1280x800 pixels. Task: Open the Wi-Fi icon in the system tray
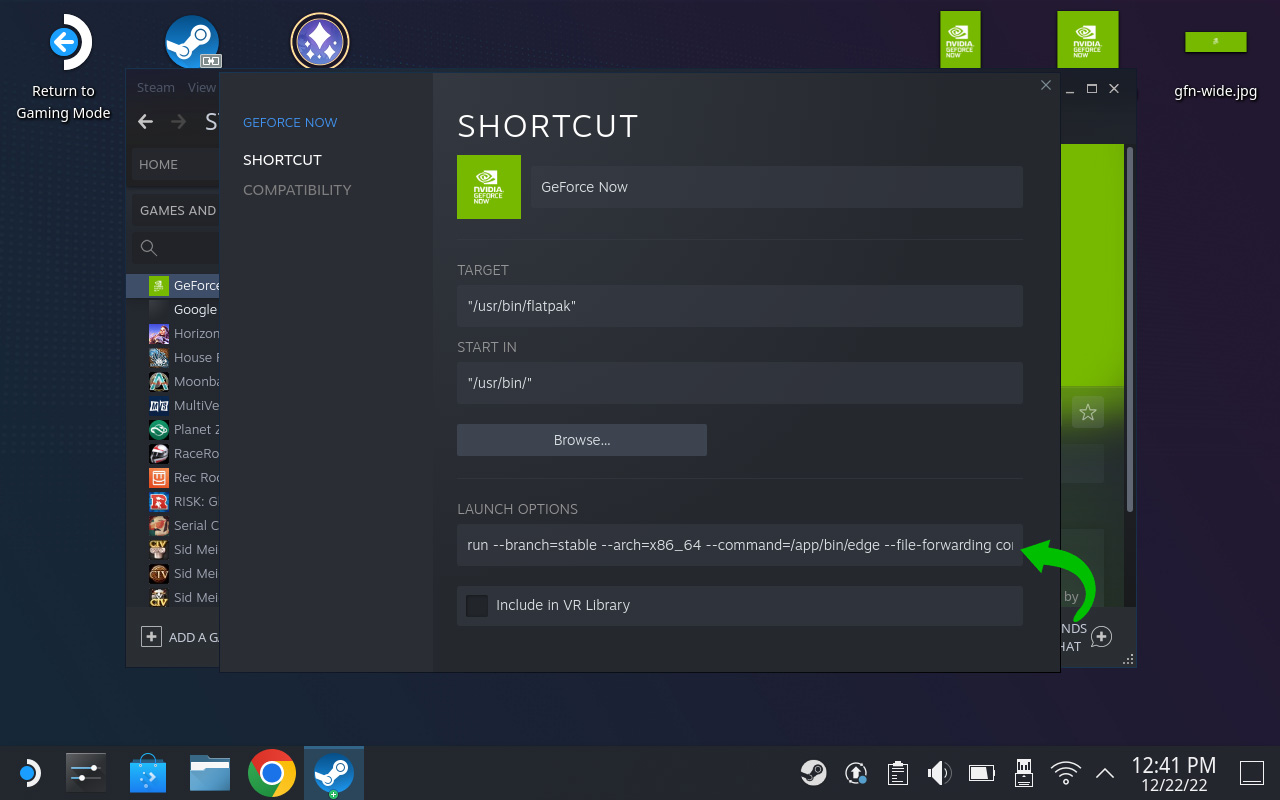pyautogui.click(x=1065, y=772)
